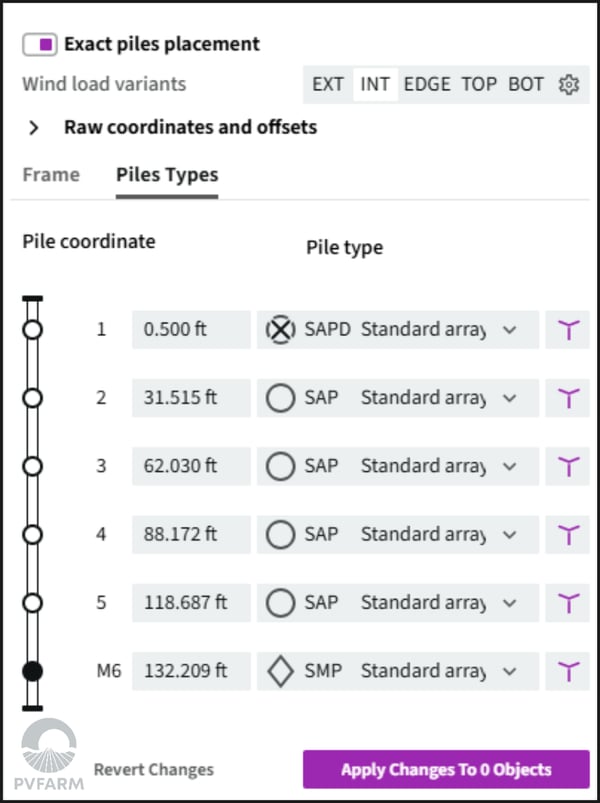Switch to the Frame tab
600x803 pixels.
(51, 175)
